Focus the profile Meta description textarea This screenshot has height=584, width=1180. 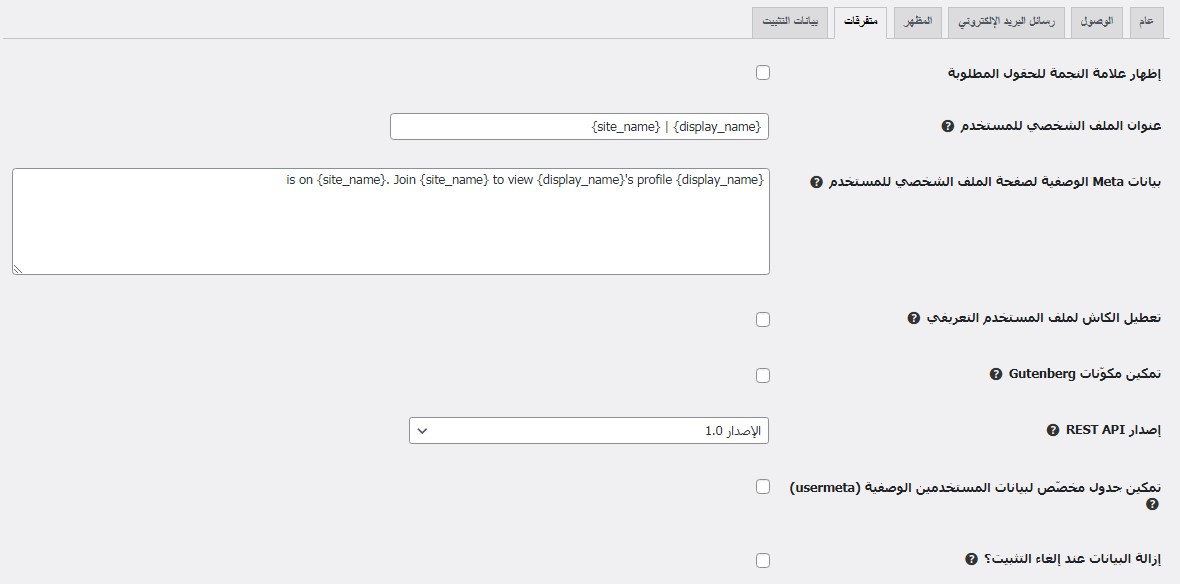pos(391,221)
